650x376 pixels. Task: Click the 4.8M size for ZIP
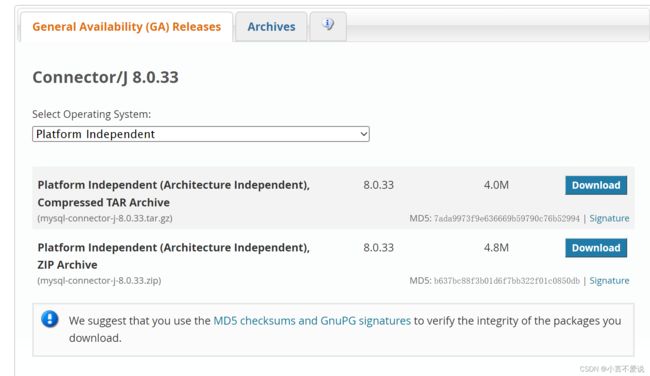496,248
